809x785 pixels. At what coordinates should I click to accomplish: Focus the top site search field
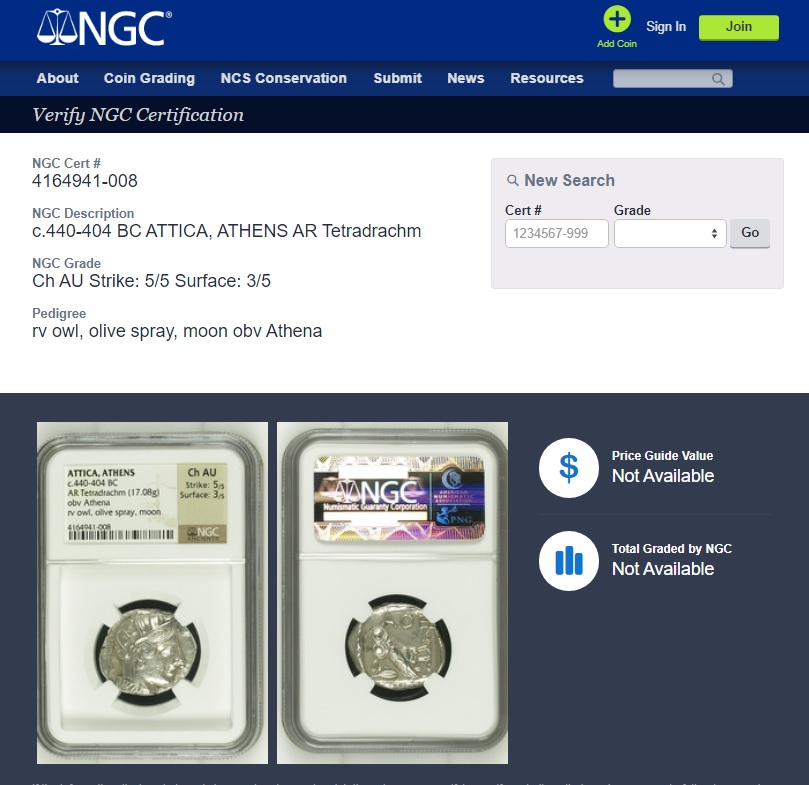pyautogui.click(x=672, y=78)
